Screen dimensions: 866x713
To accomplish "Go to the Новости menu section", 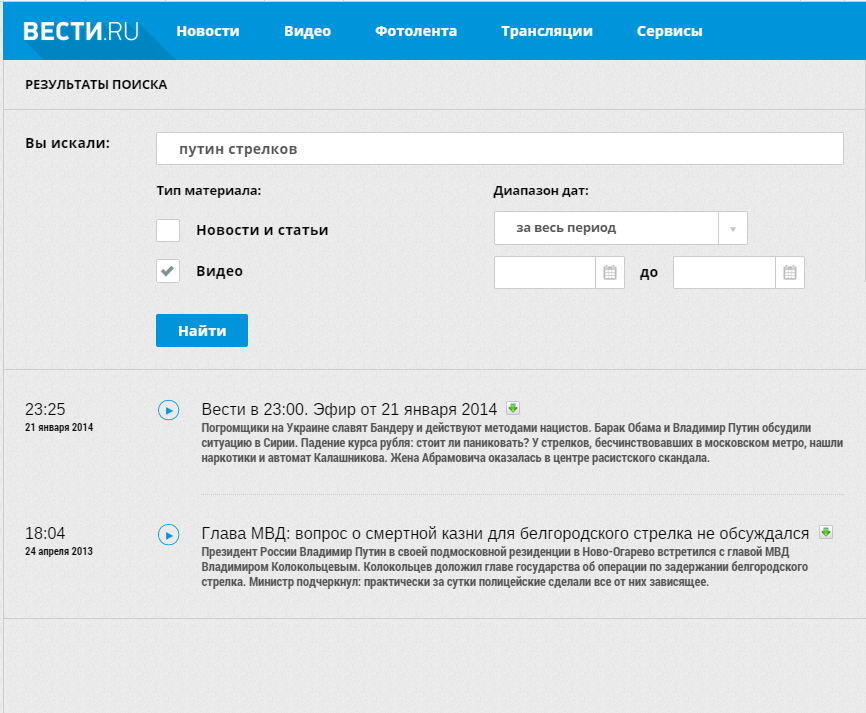I will pyautogui.click(x=208, y=31).
